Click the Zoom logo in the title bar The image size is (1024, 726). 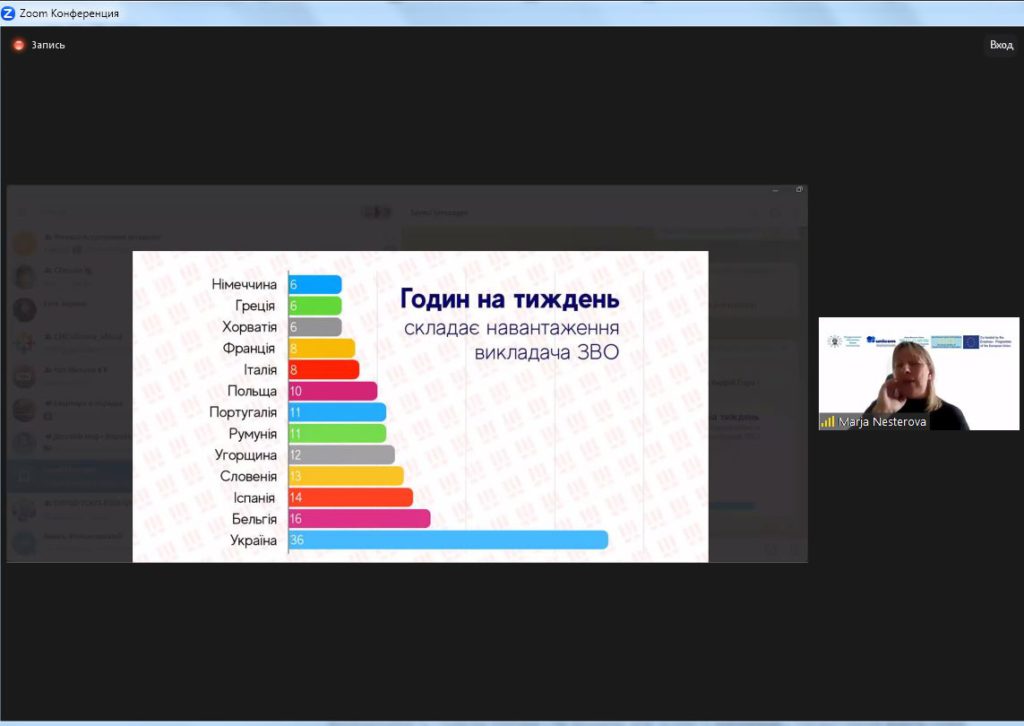9,13
